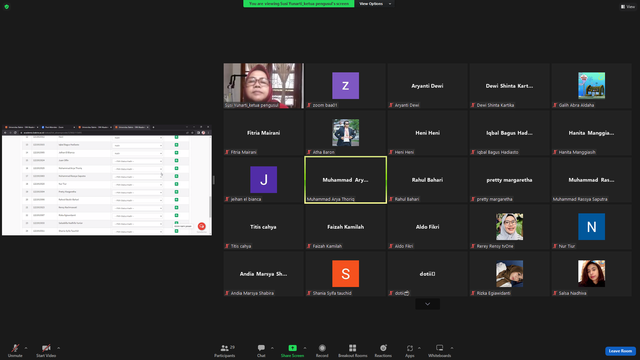This screenshot has height=360, width=640.
Task: Select Nur Tiur's N avatar tile
Action: [591, 227]
